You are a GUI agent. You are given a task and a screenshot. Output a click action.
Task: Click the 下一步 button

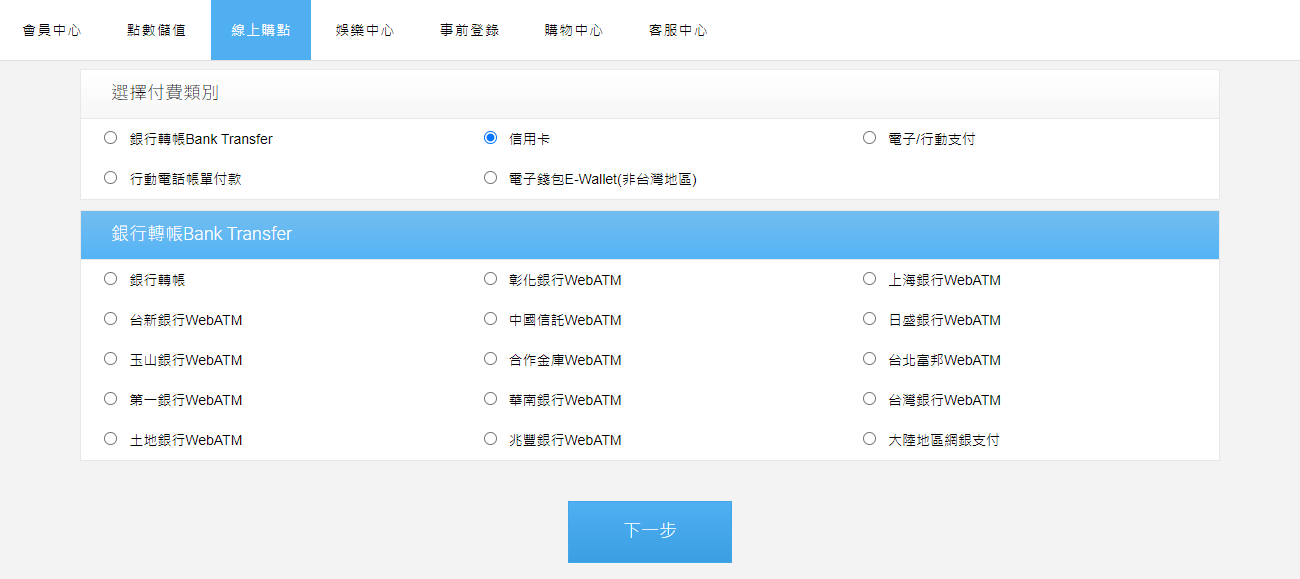(x=650, y=532)
